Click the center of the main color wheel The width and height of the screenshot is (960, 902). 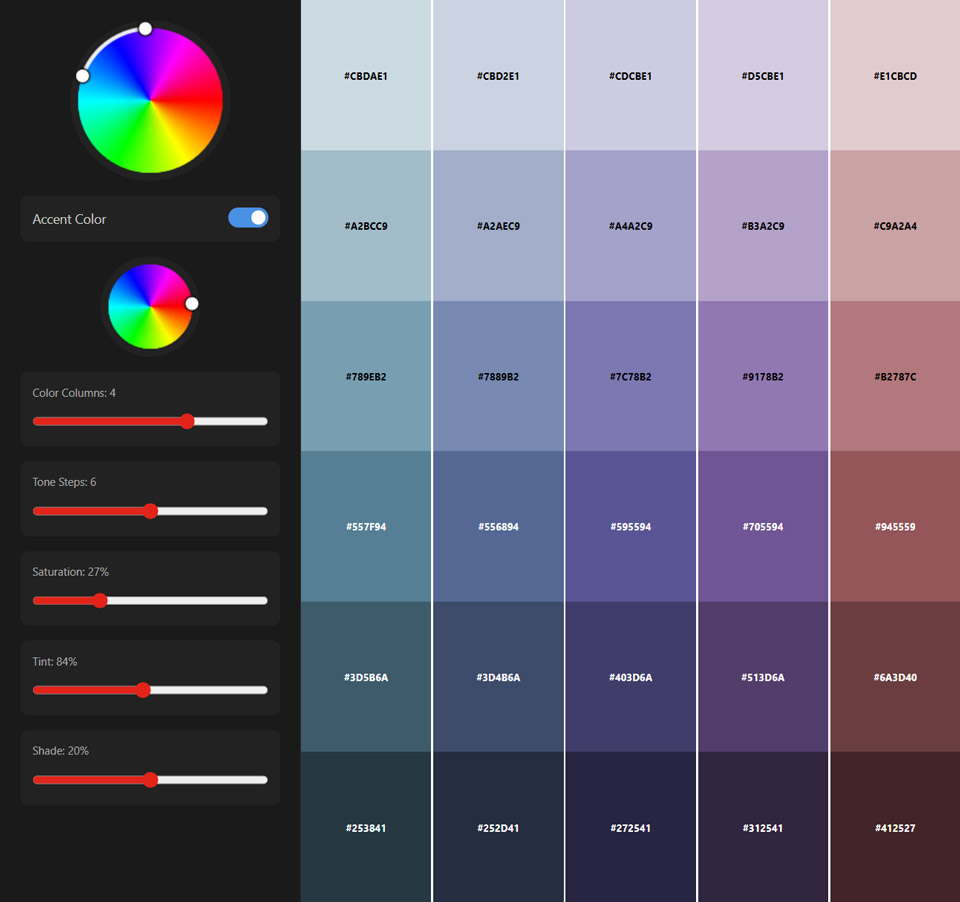[x=150, y=100]
